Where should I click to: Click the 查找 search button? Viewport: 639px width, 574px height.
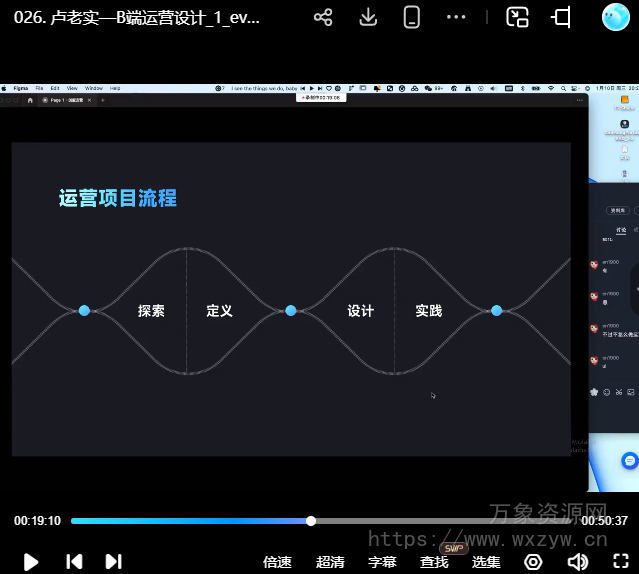(x=434, y=562)
